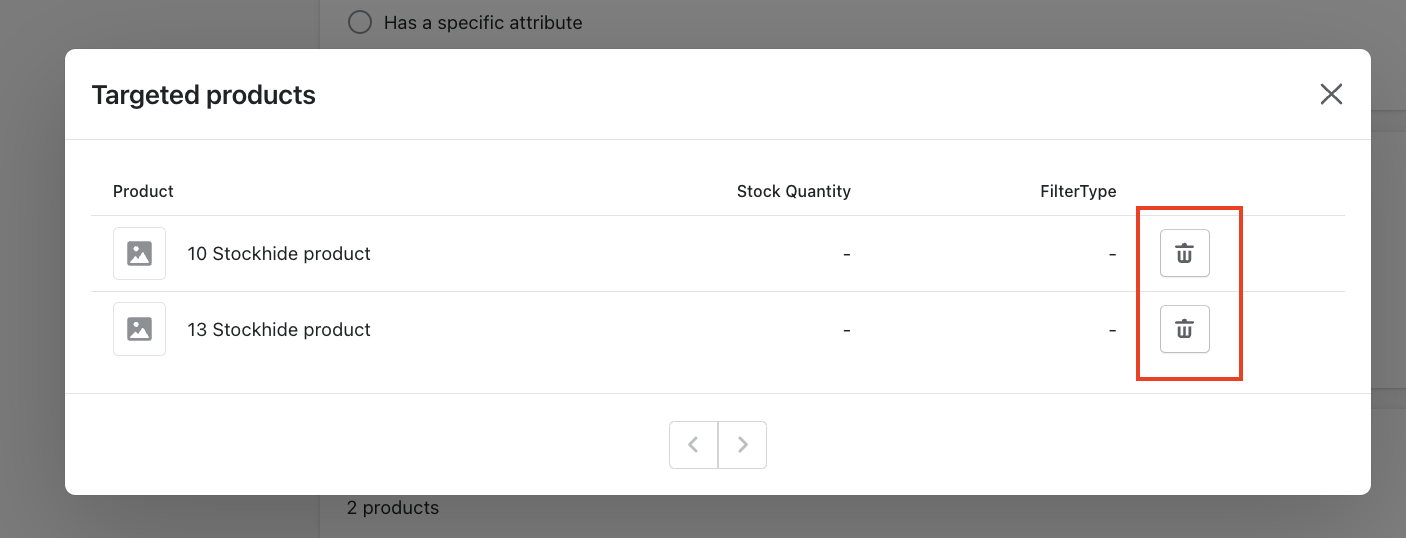Click the 'Has a specific attribute' label text

pos(483,22)
